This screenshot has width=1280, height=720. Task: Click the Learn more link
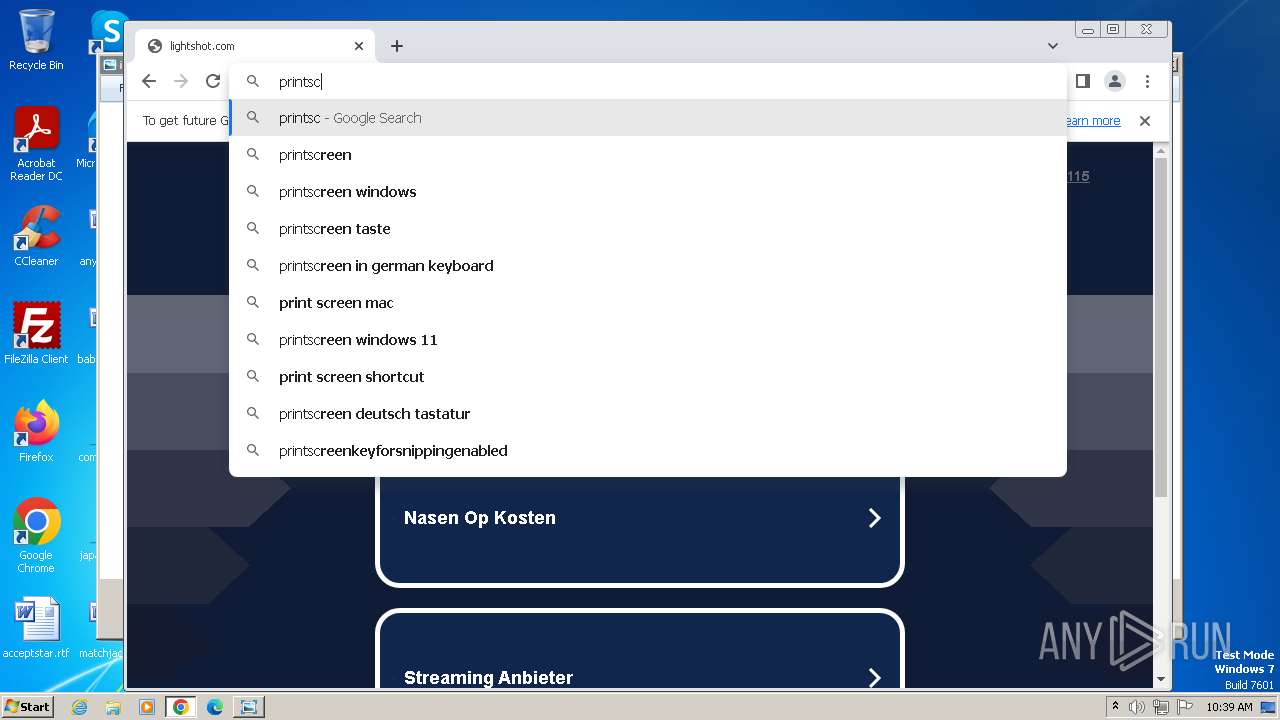tap(1093, 121)
